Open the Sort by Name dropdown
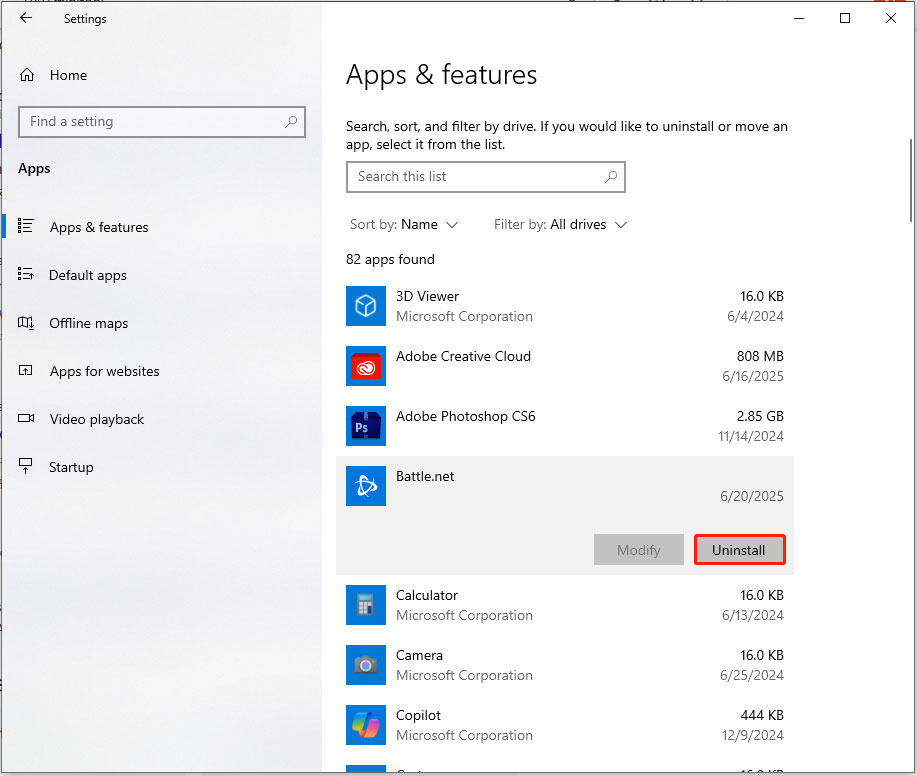The height and width of the screenshot is (776, 917). 404,225
